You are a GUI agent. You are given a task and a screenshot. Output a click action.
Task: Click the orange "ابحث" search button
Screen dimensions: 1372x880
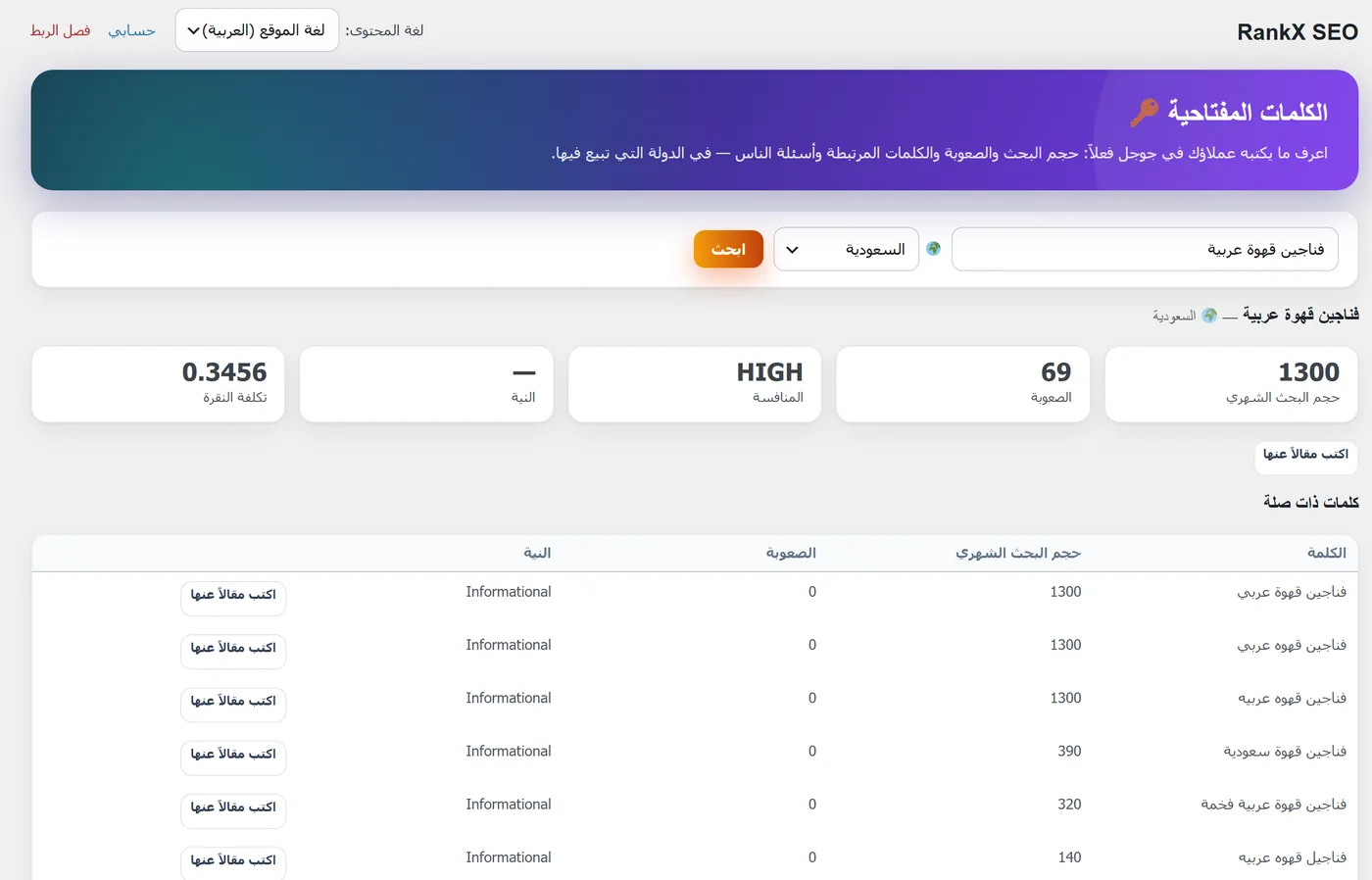click(728, 250)
